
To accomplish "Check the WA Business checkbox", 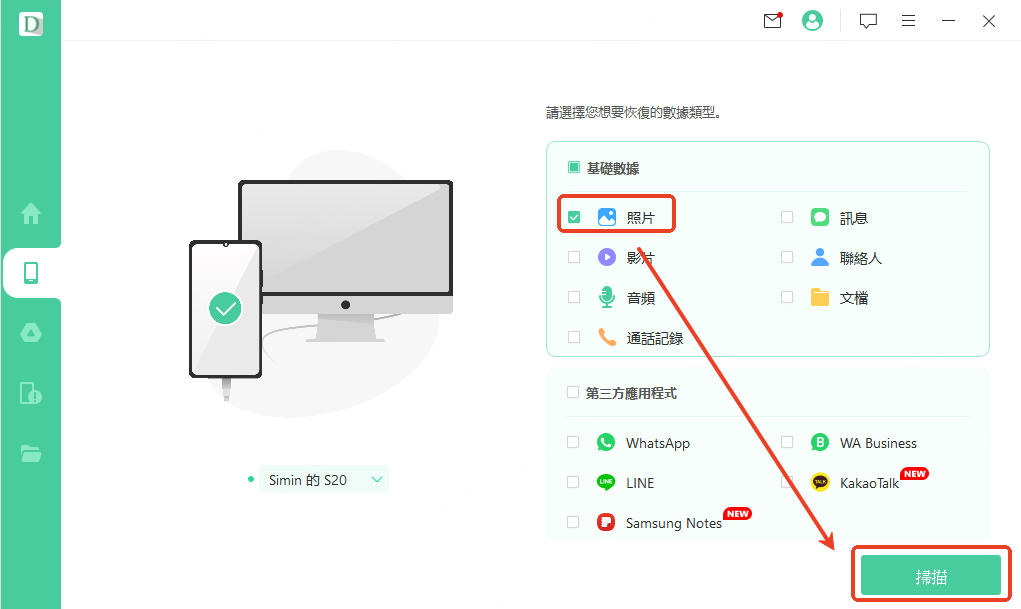I will click(787, 442).
